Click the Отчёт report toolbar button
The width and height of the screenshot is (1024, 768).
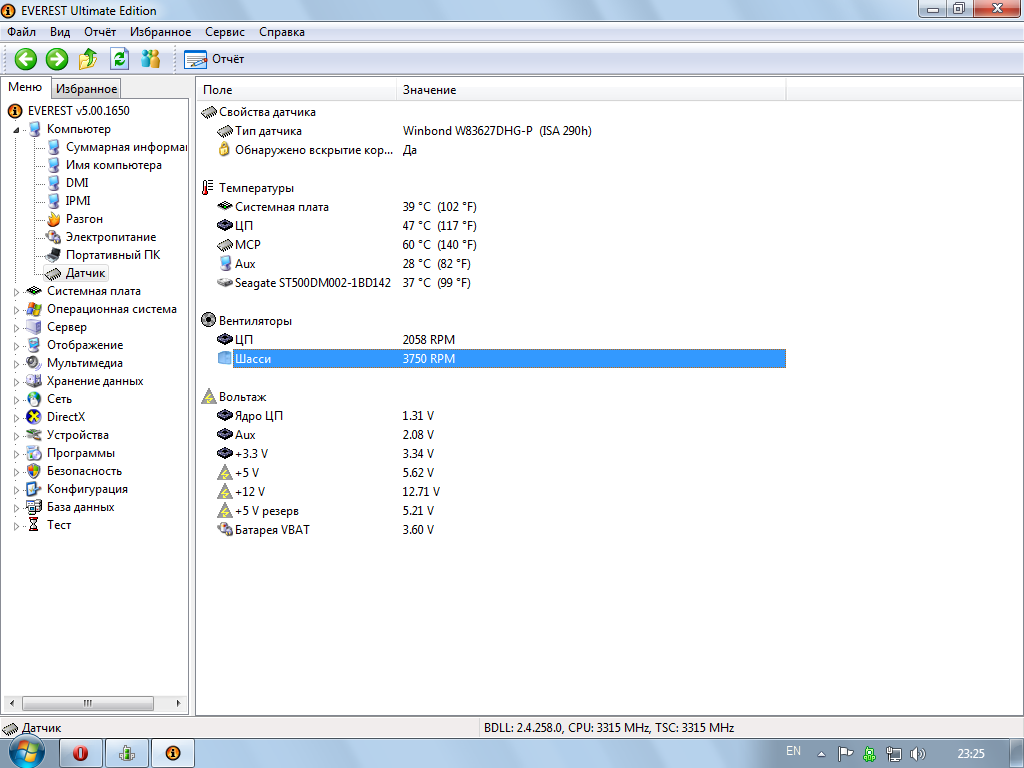(x=214, y=59)
